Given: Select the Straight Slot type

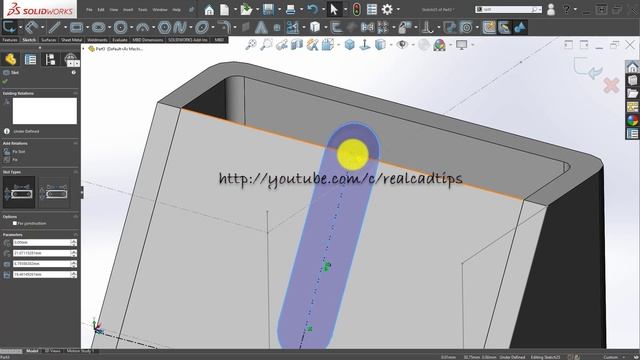Looking at the screenshot, I should pos(19,192).
